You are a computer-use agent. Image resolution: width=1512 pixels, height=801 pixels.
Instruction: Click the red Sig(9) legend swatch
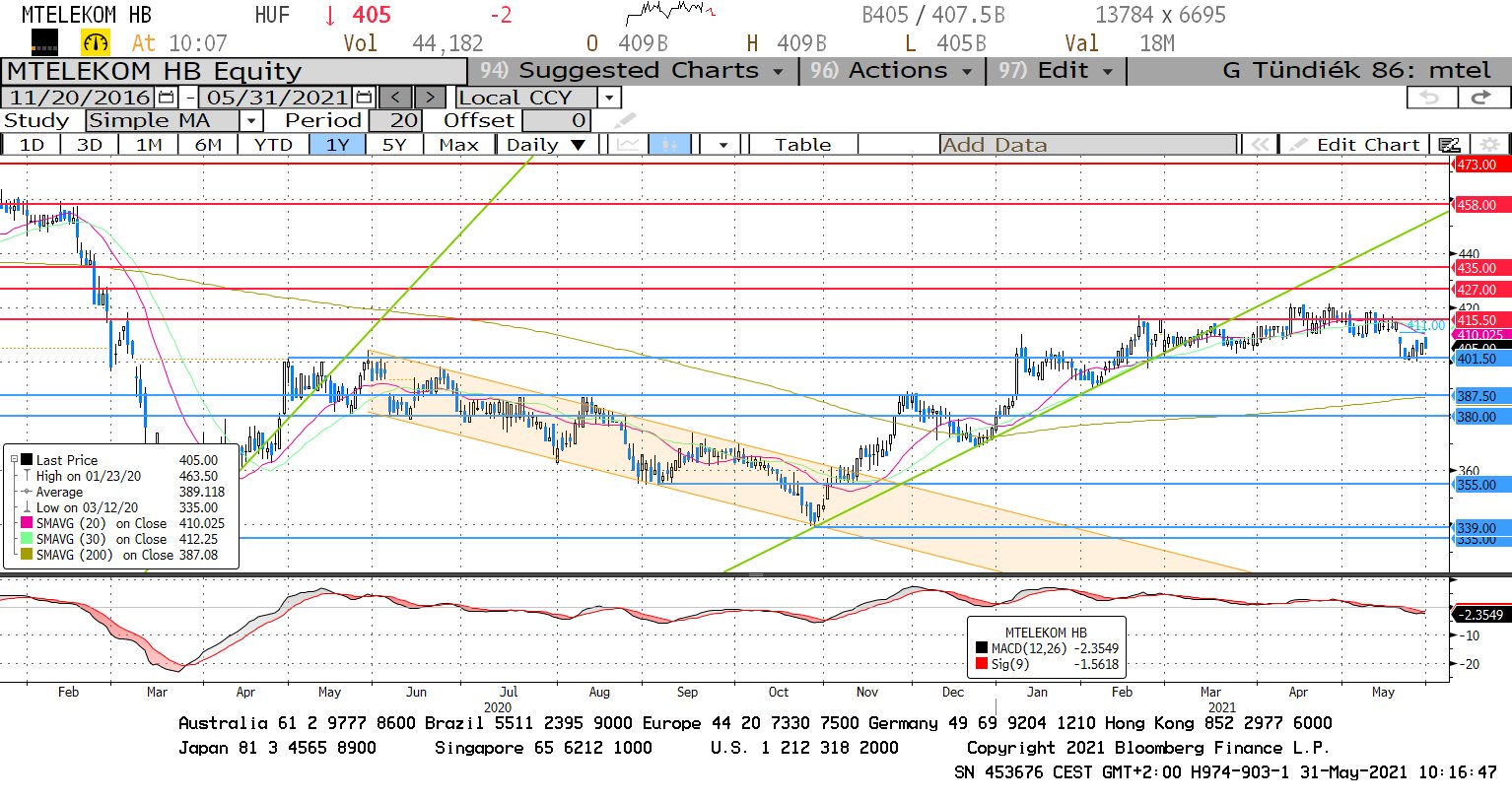(981, 664)
